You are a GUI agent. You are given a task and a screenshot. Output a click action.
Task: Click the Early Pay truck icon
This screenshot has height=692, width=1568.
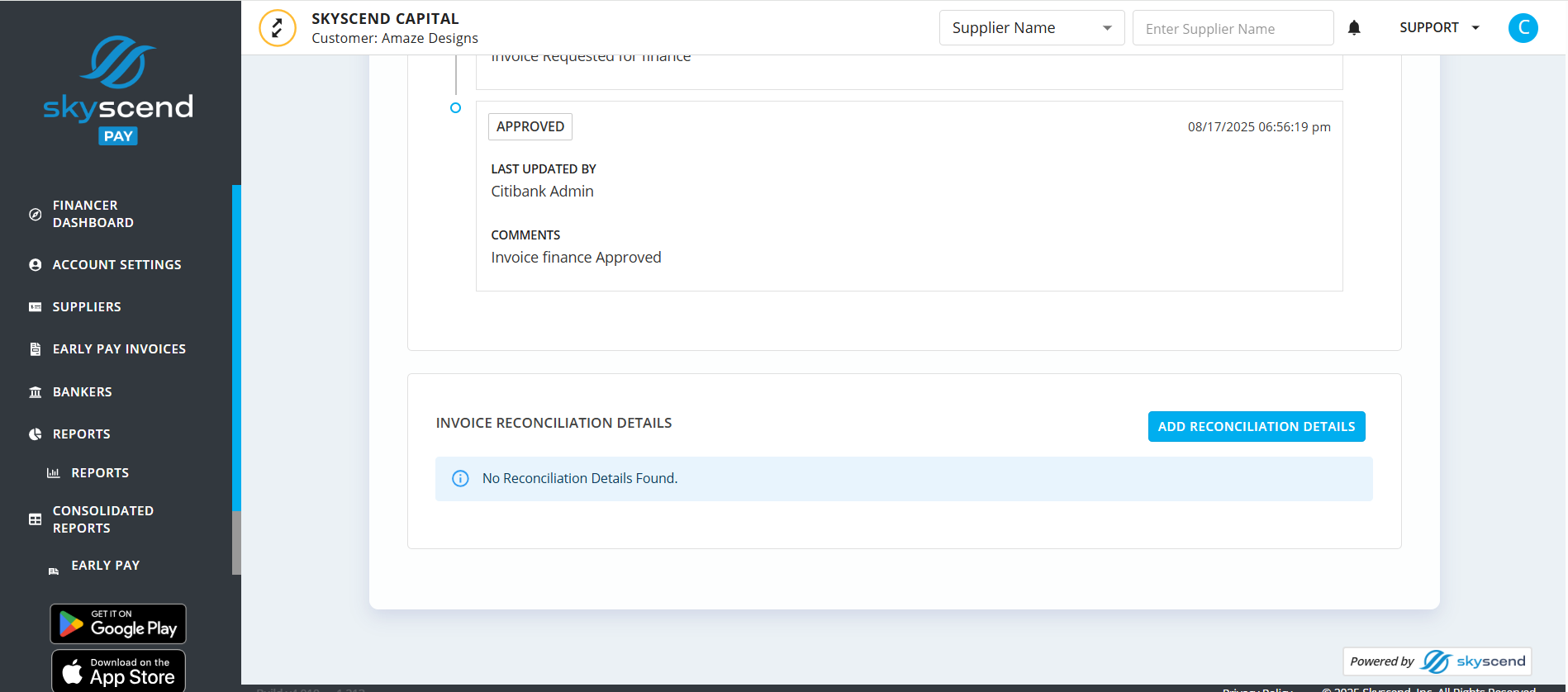(54, 571)
